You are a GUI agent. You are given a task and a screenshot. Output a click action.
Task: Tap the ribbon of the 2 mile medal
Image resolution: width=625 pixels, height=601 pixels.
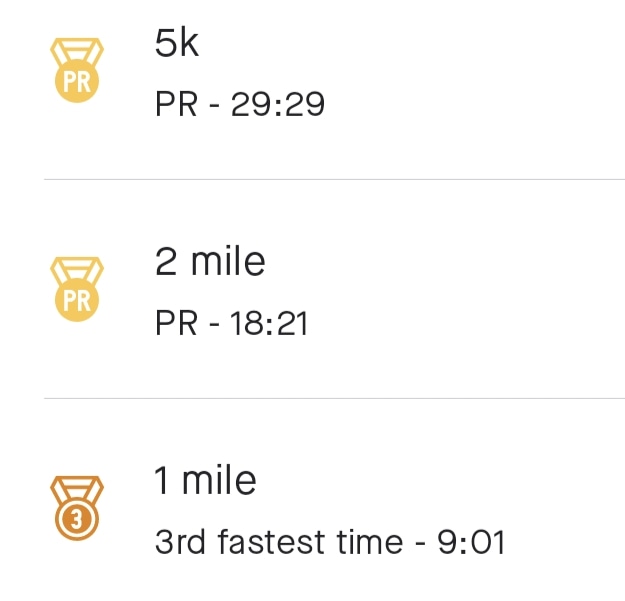click(77, 270)
